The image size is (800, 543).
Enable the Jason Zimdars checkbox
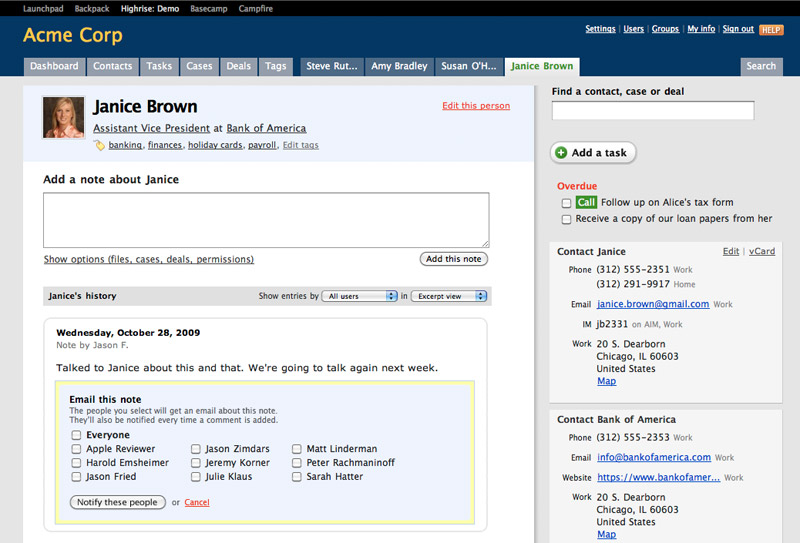pyautogui.click(x=195, y=449)
